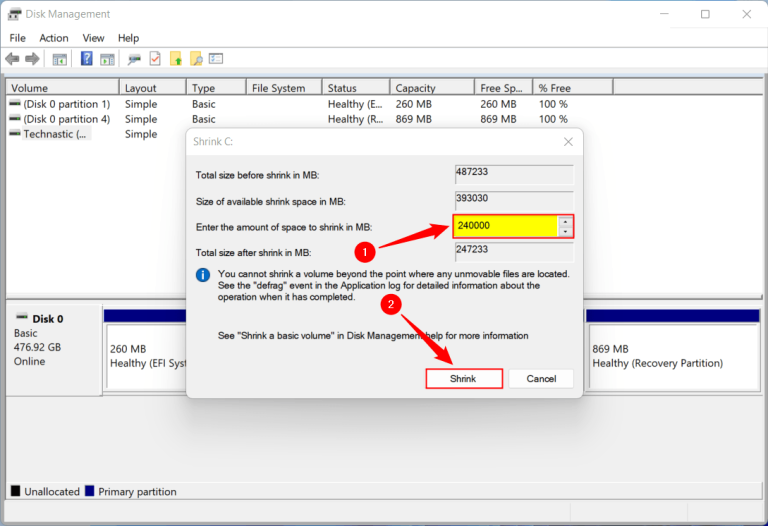Open the Action menu
This screenshot has width=768, height=526.
(x=54, y=38)
